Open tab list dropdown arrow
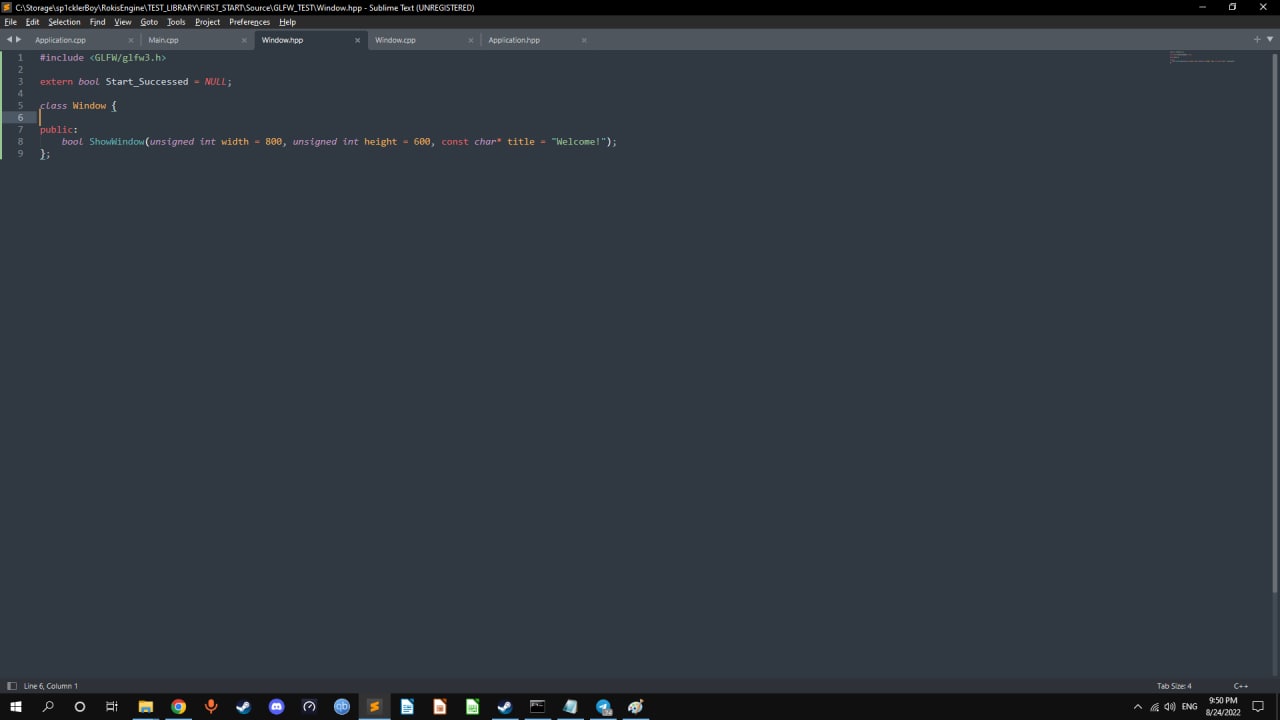1280x720 pixels. (x=1269, y=40)
